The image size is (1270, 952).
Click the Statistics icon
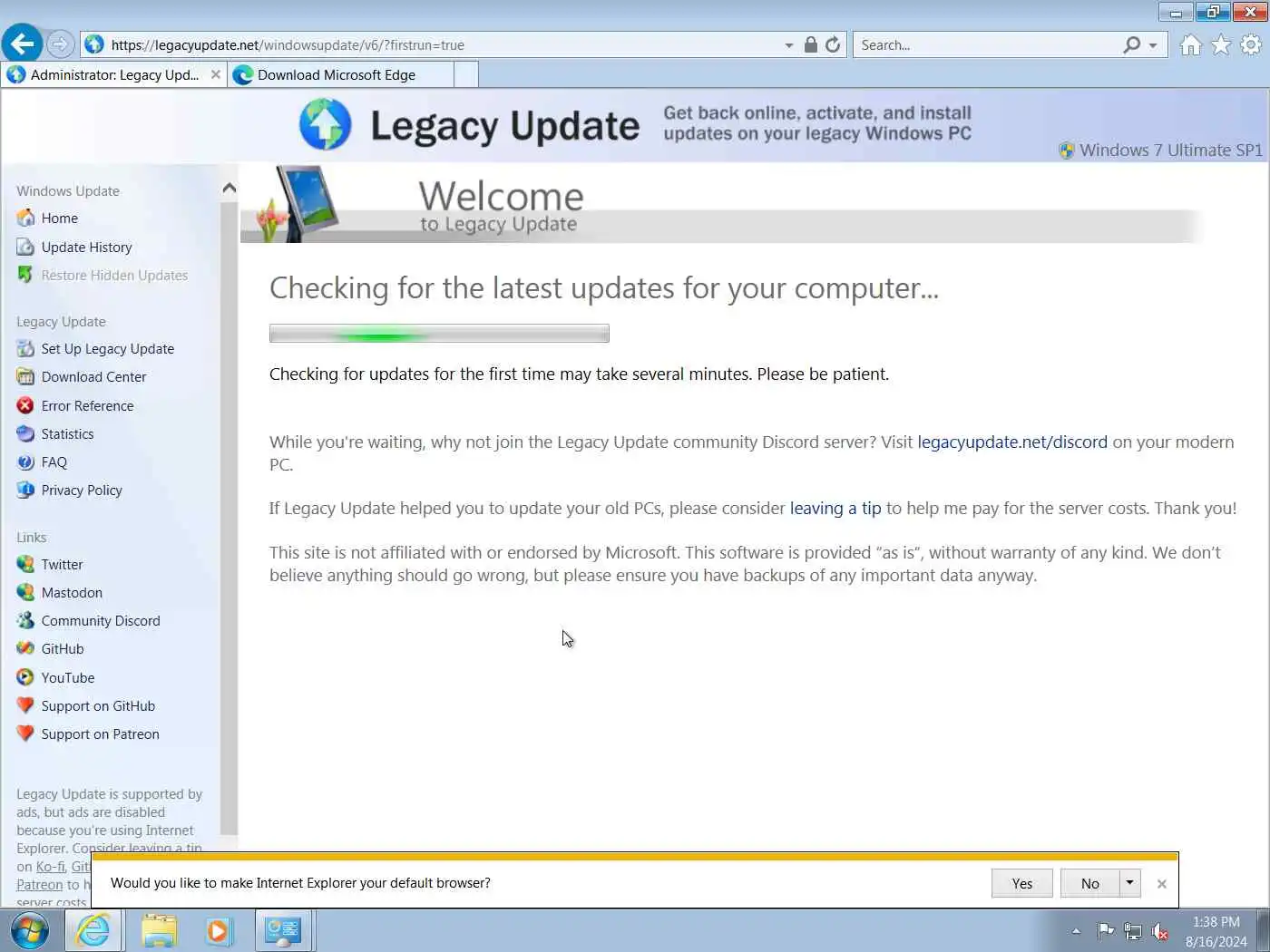point(25,433)
